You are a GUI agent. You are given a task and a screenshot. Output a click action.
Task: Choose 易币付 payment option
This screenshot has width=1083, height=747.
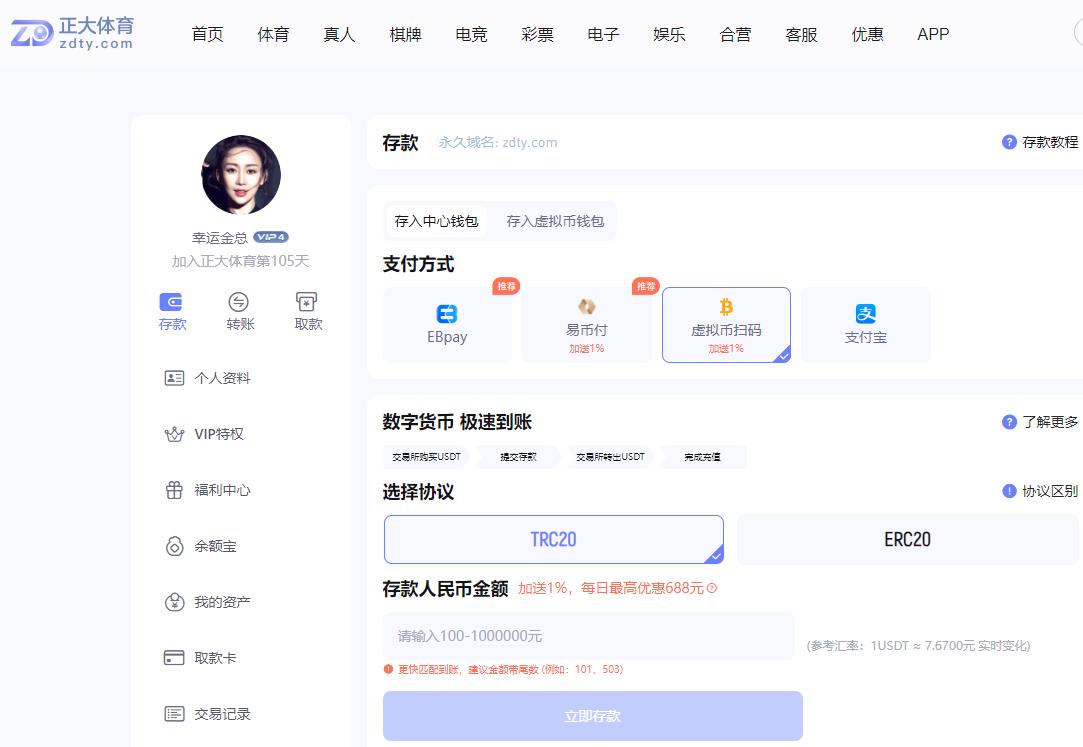587,324
